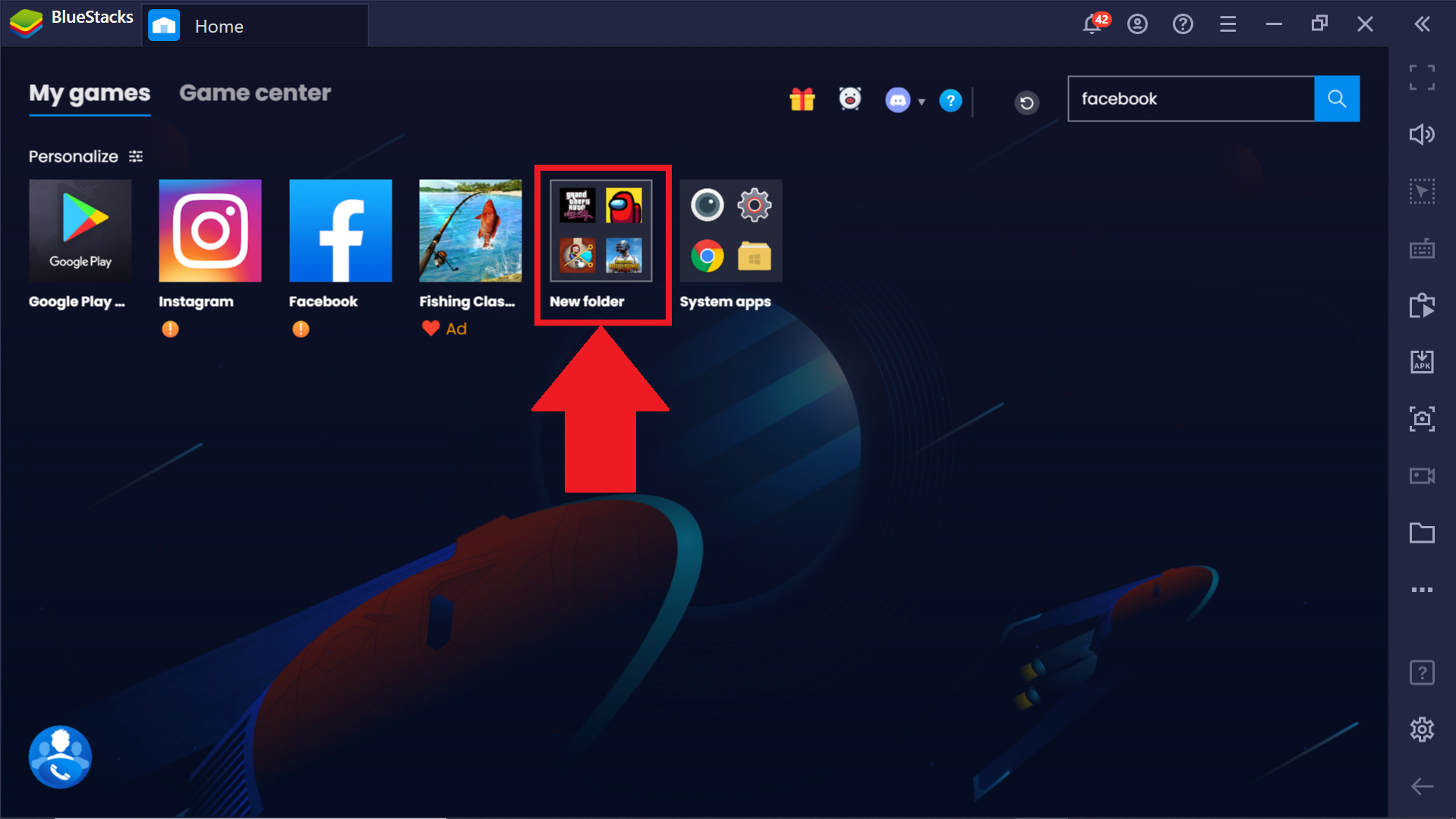Screen dimensions: 1456x819
Task: Click the blue search button
Action: point(1336,99)
